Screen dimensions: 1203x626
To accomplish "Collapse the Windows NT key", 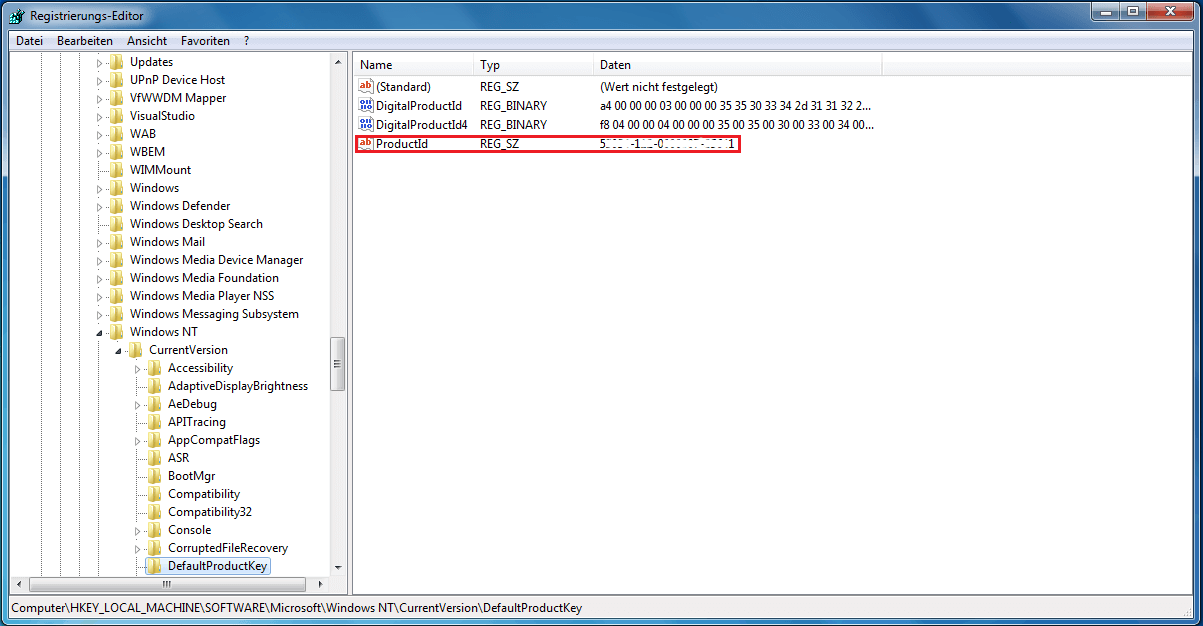I will [99, 333].
